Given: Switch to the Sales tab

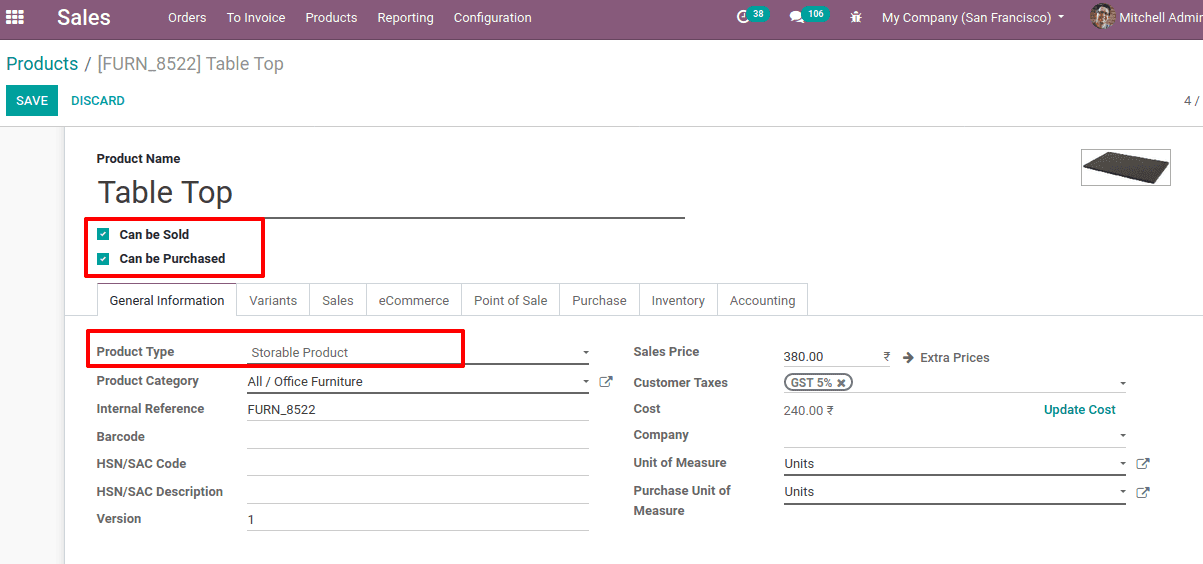Looking at the screenshot, I should click(338, 300).
